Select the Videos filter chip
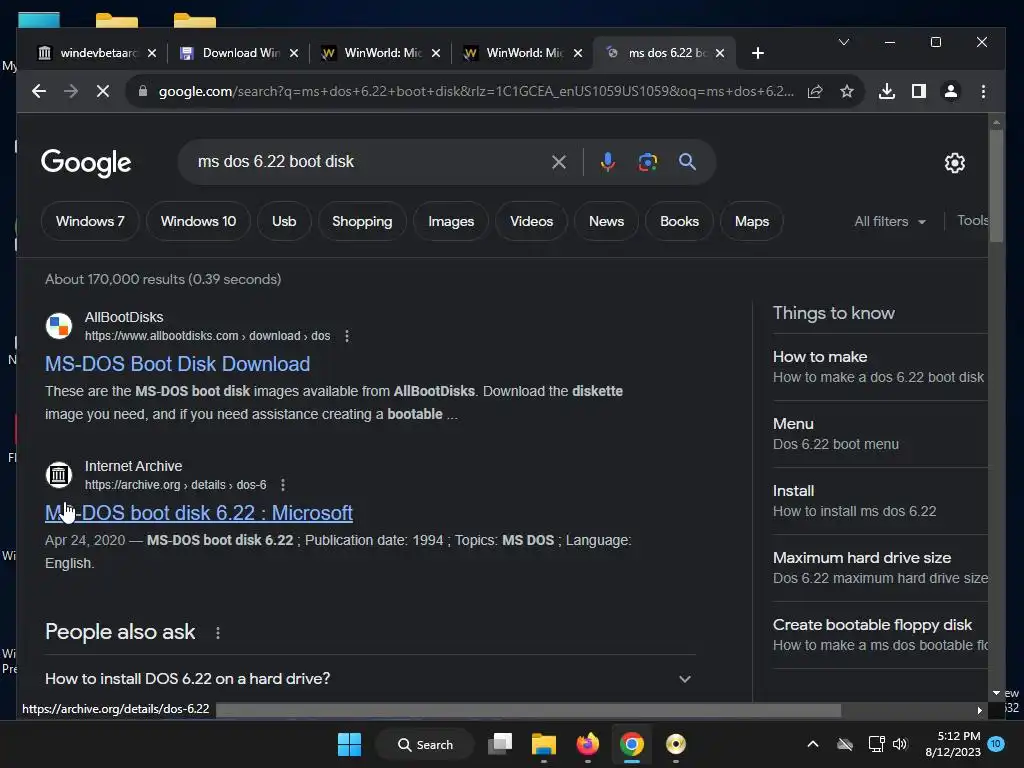This screenshot has height=768, width=1024. [x=532, y=221]
